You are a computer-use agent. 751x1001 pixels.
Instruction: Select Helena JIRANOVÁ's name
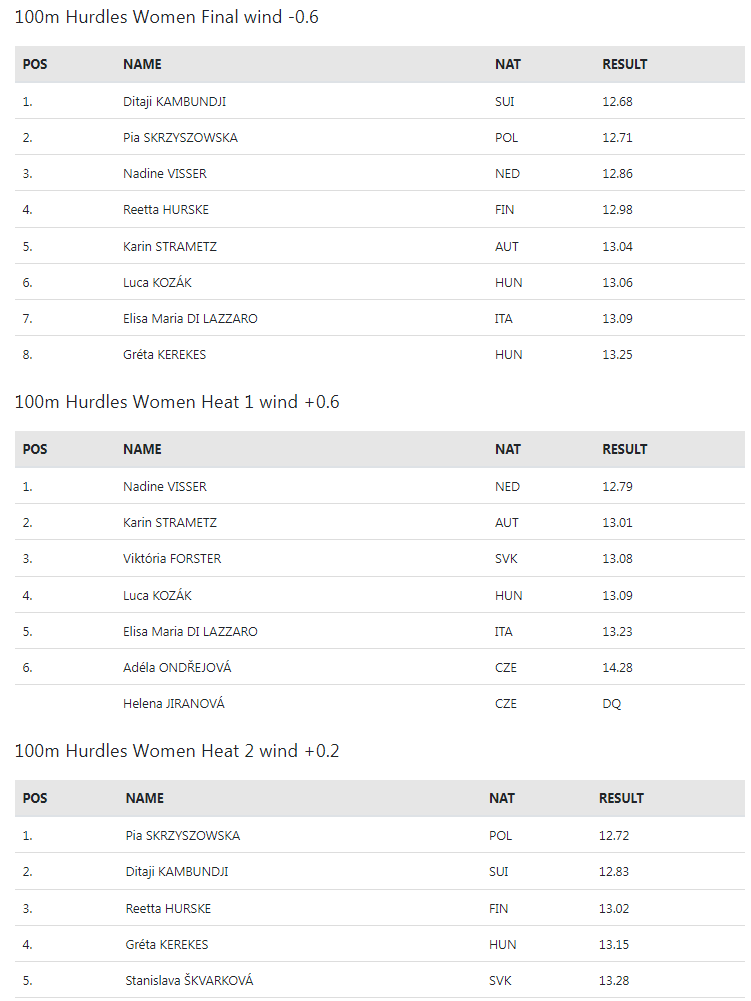tap(174, 704)
